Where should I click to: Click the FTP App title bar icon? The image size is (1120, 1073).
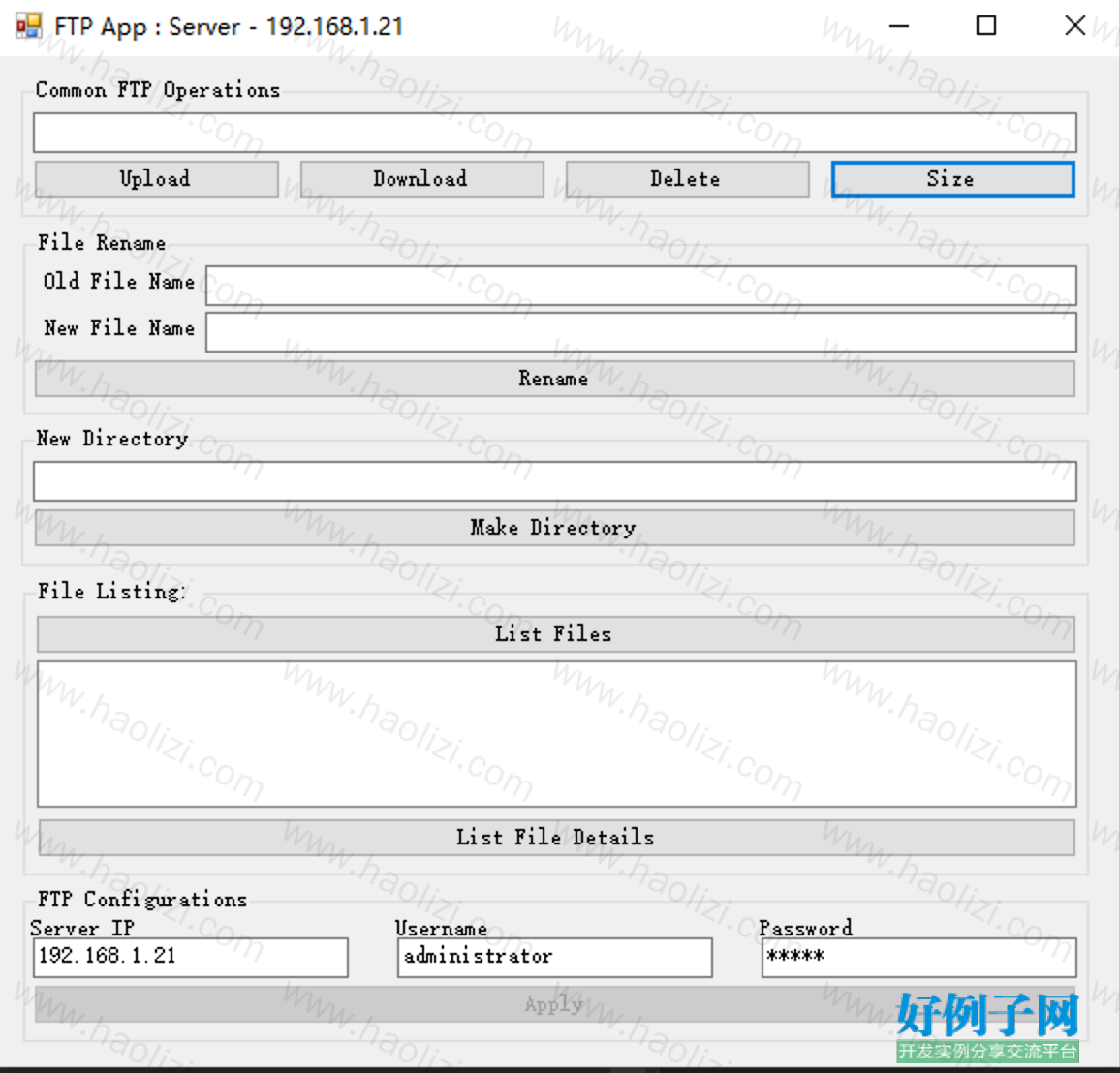click(28, 26)
